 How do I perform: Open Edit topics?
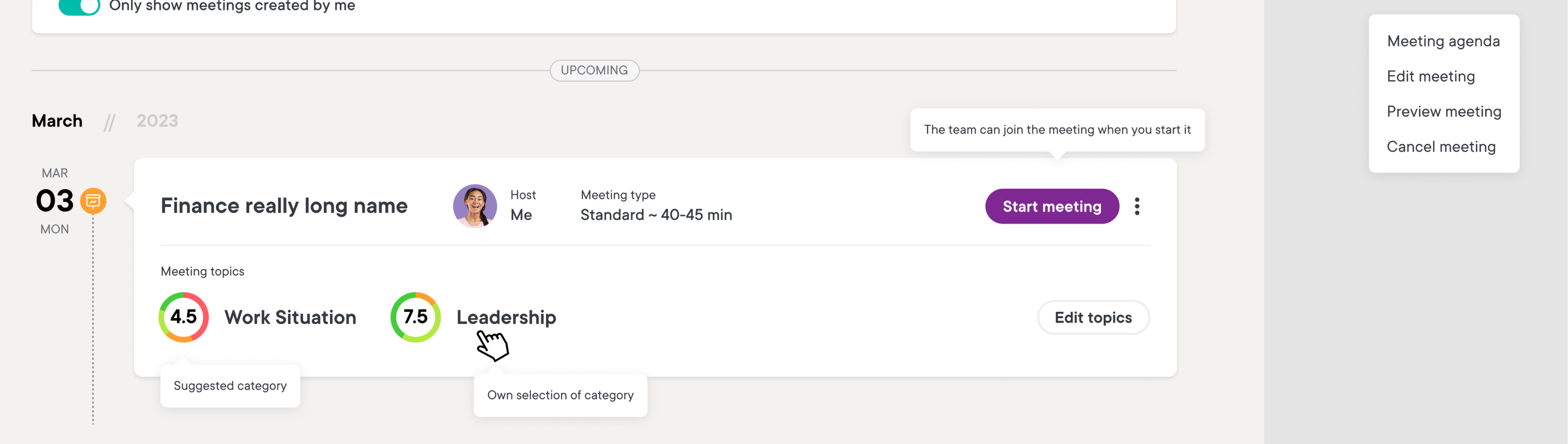[1093, 317]
